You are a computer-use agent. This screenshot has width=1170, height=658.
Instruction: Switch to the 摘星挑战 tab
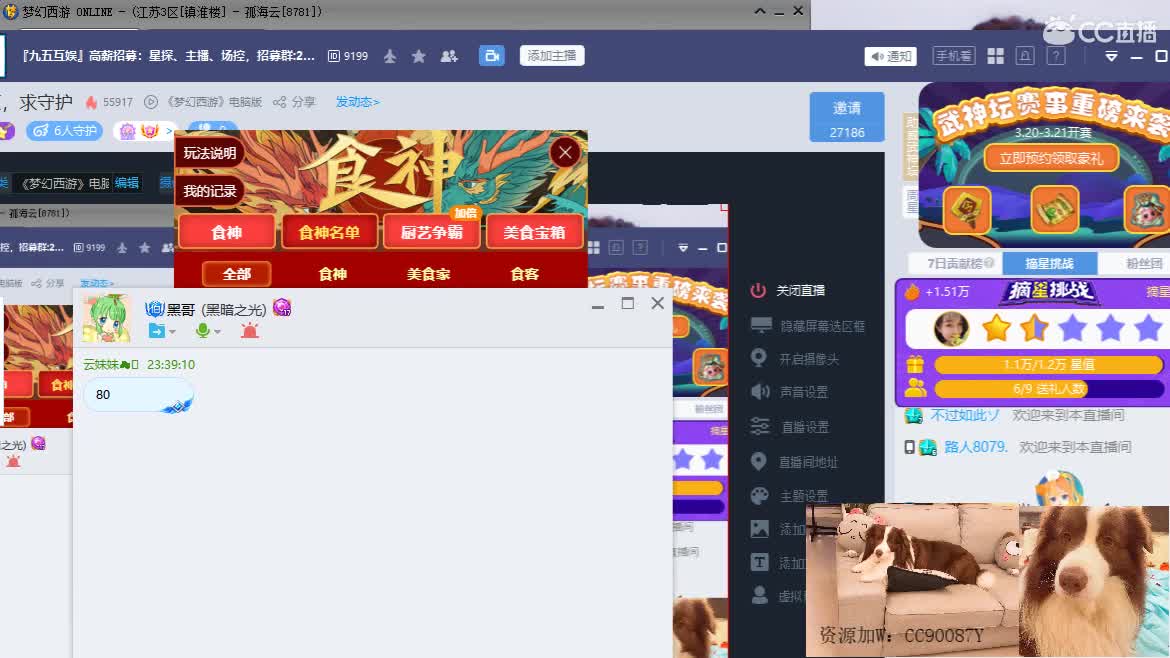(1050, 263)
